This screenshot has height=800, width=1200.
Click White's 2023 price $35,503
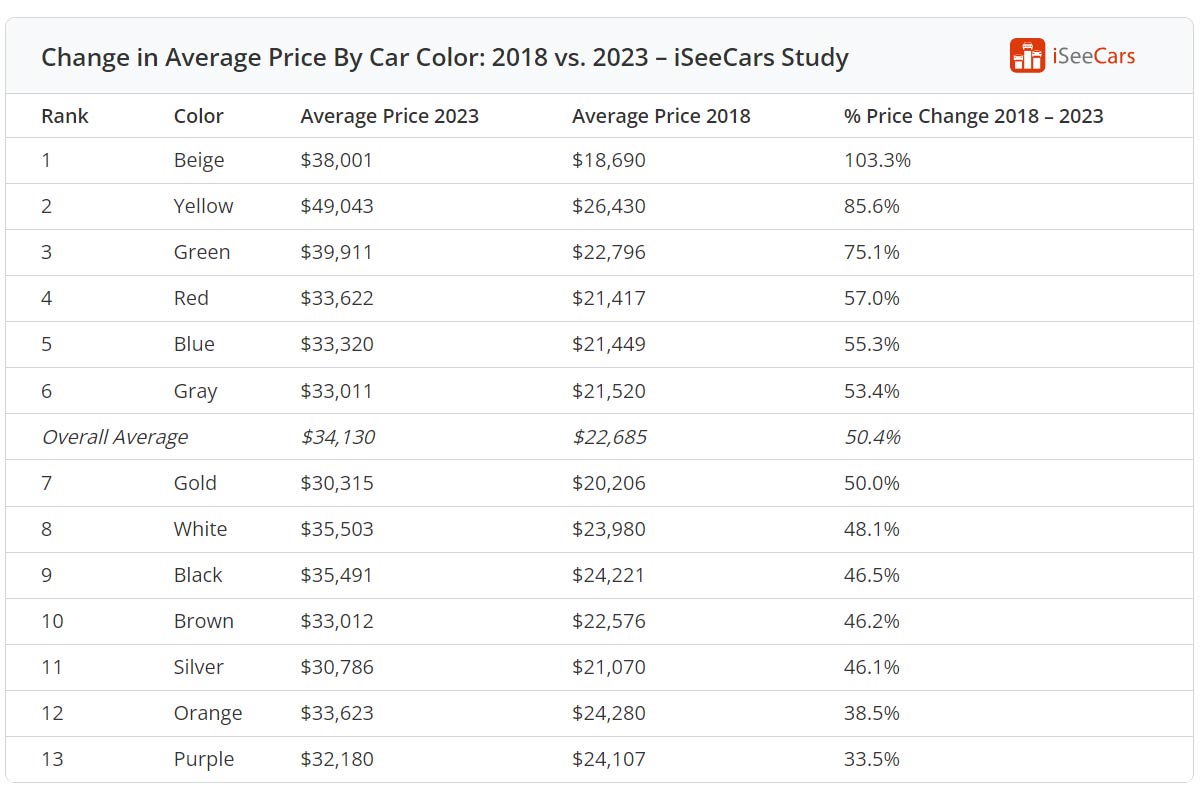tap(337, 529)
